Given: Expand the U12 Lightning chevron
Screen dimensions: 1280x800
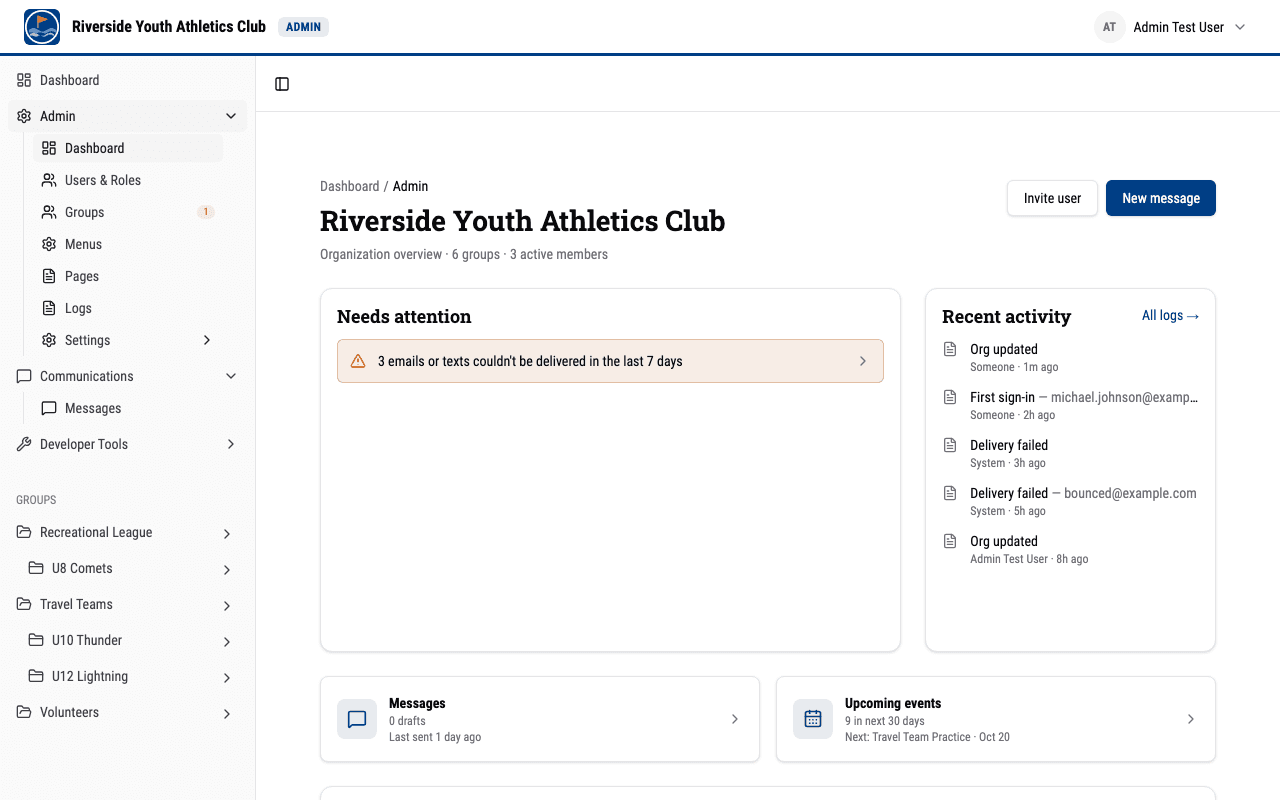Looking at the screenshot, I should coord(227,678).
